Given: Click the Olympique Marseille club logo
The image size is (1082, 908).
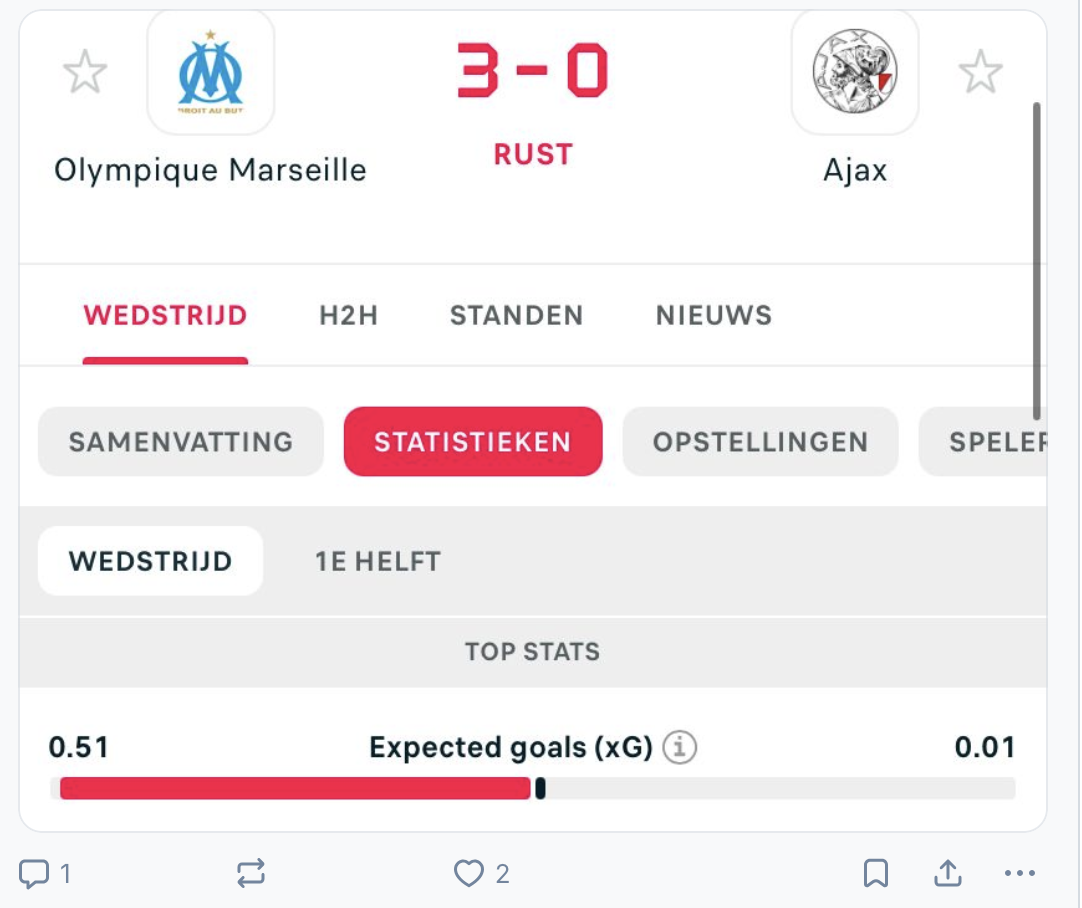Looking at the screenshot, I should tap(211, 73).
